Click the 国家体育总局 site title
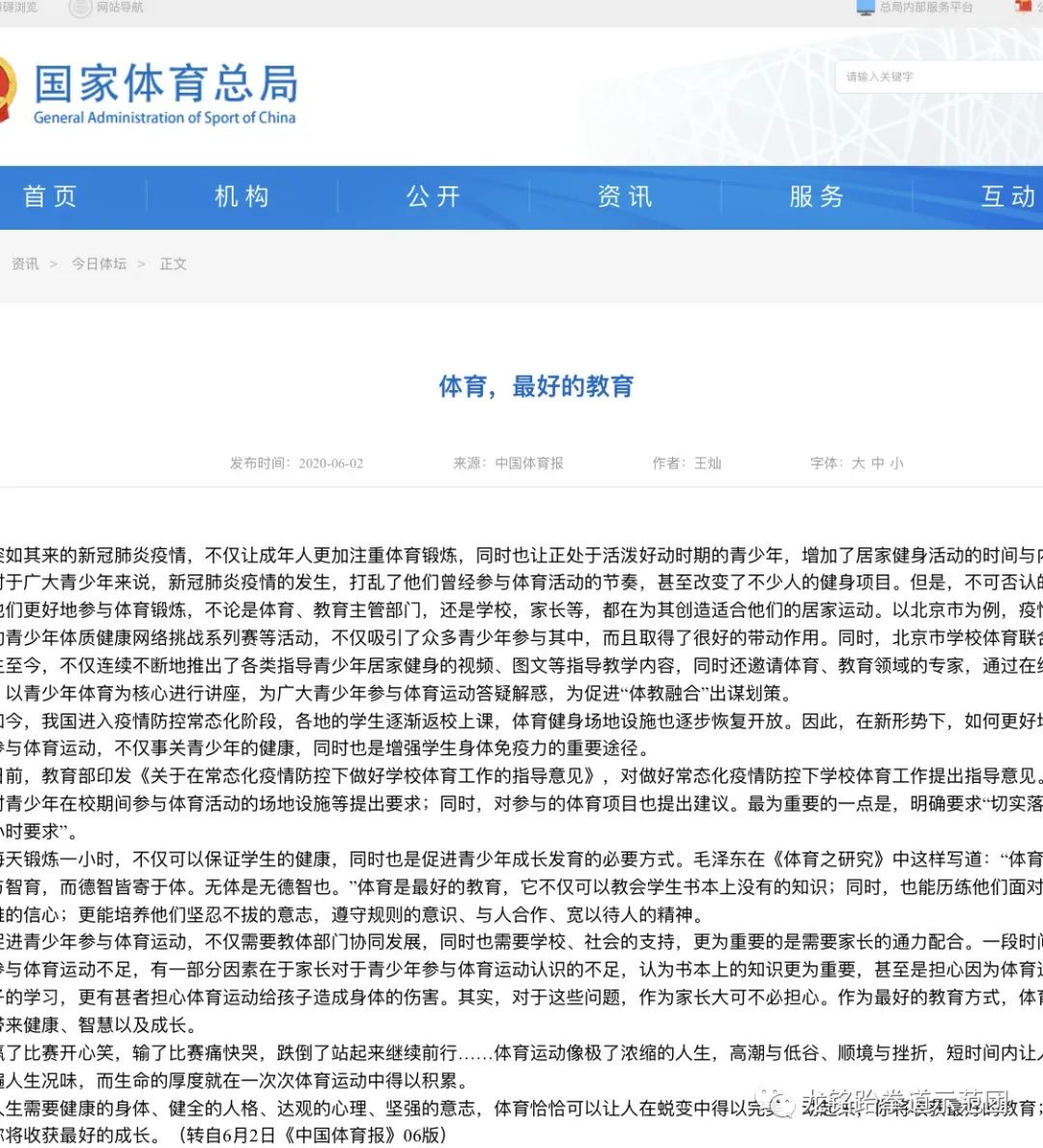Viewport: 1043px width, 1148px height. point(165,85)
